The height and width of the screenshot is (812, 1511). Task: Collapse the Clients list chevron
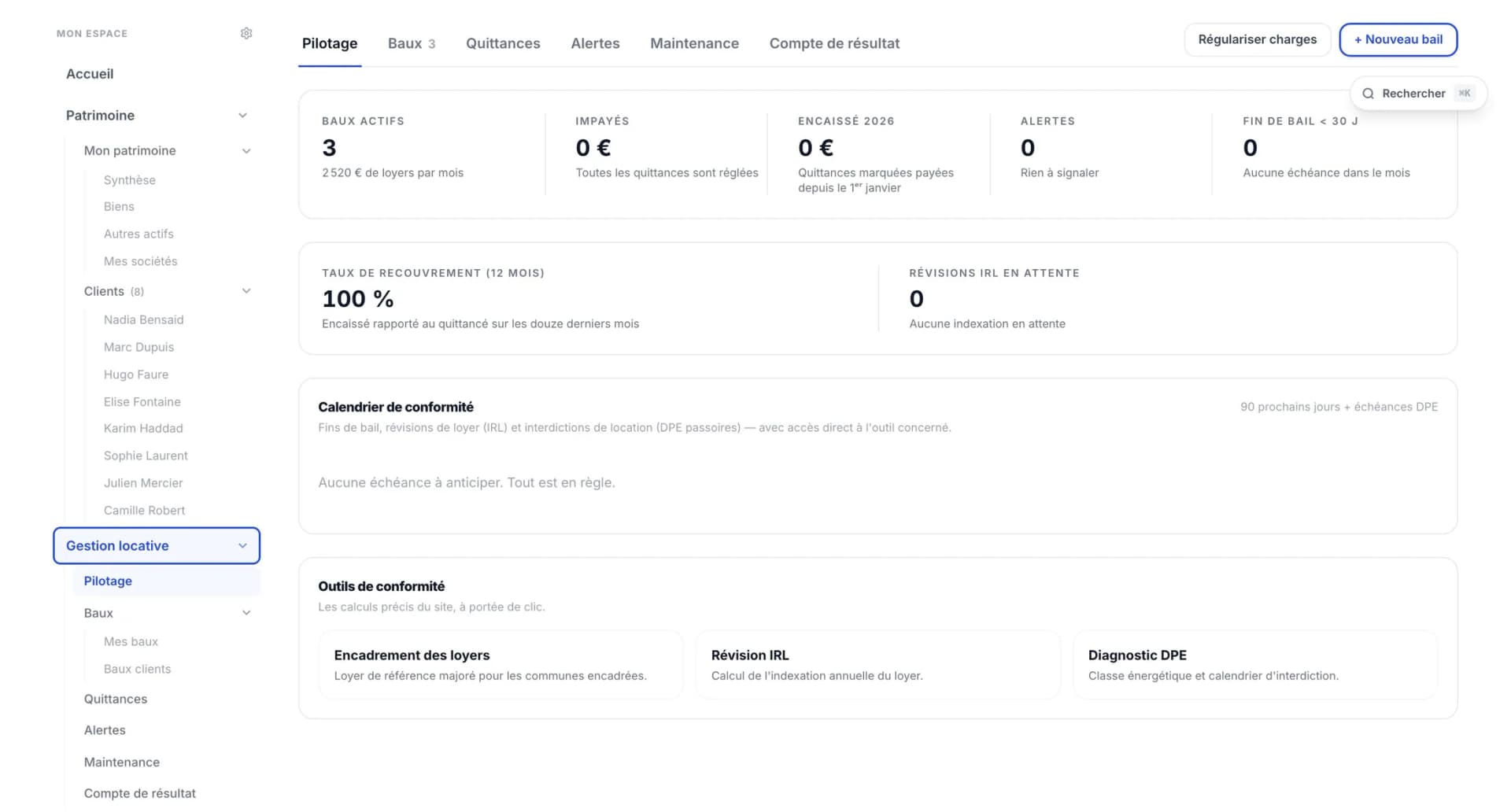(246, 291)
